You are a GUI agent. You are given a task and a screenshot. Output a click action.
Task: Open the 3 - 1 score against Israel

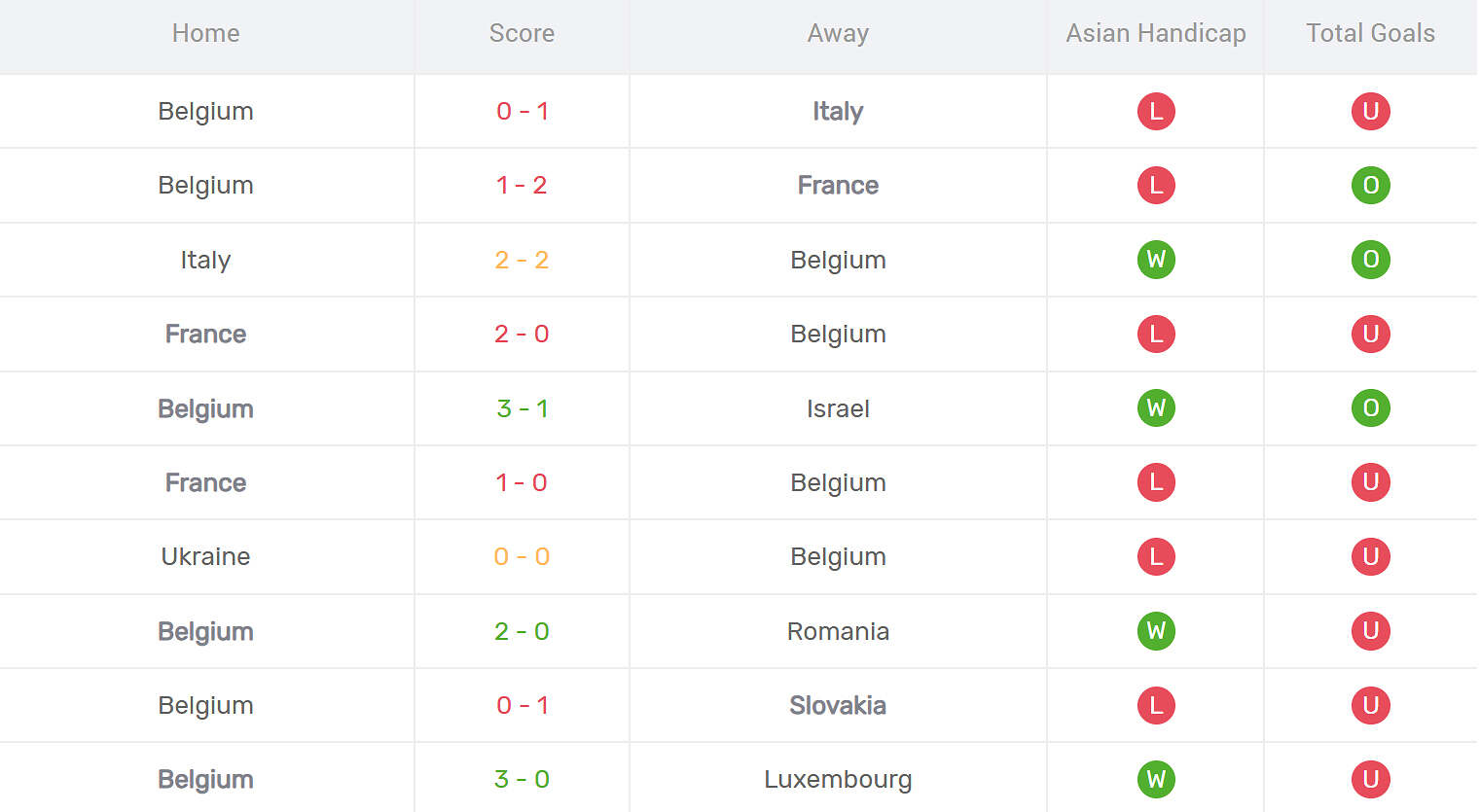click(x=522, y=408)
